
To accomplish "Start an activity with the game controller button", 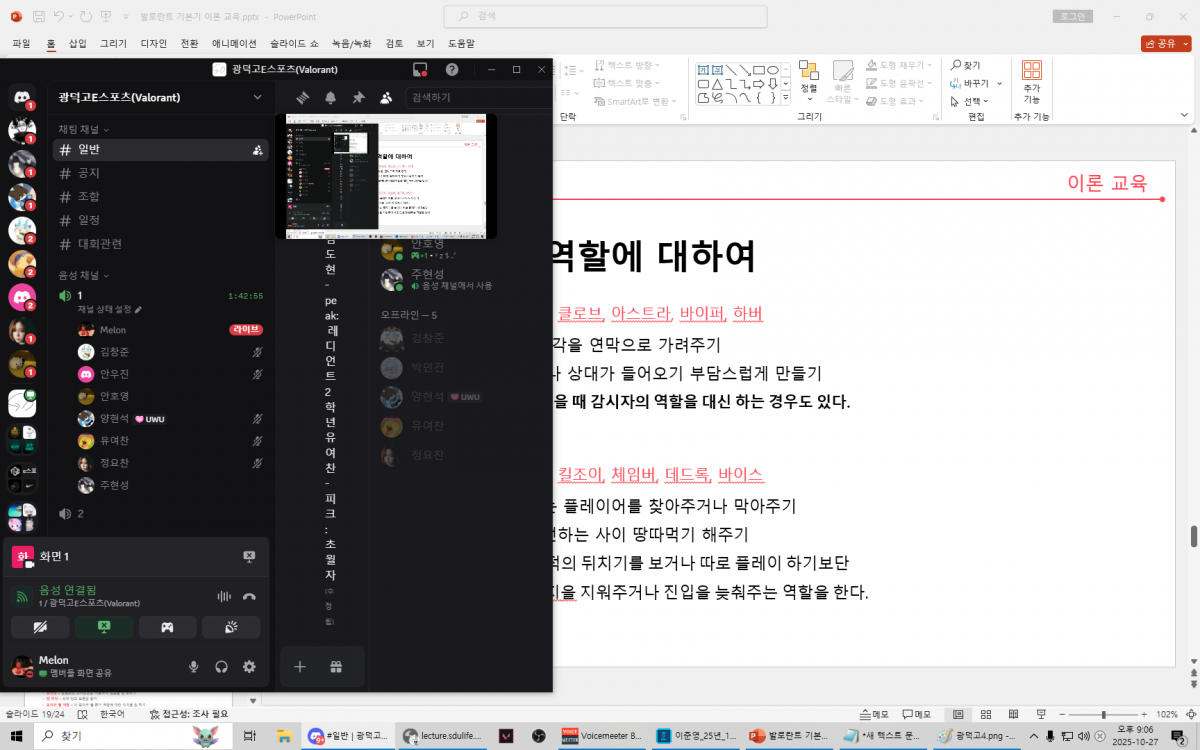I will coord(167,627).
